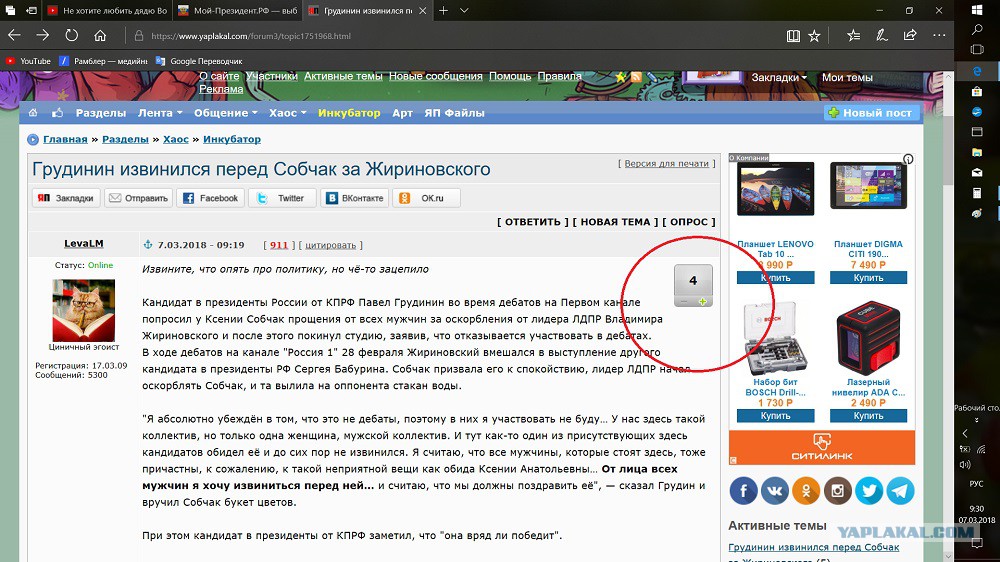Close the 'Грудинин извинился' tab
The width and height of the screenshot is (1000, 562).
[x=422, y=11]
